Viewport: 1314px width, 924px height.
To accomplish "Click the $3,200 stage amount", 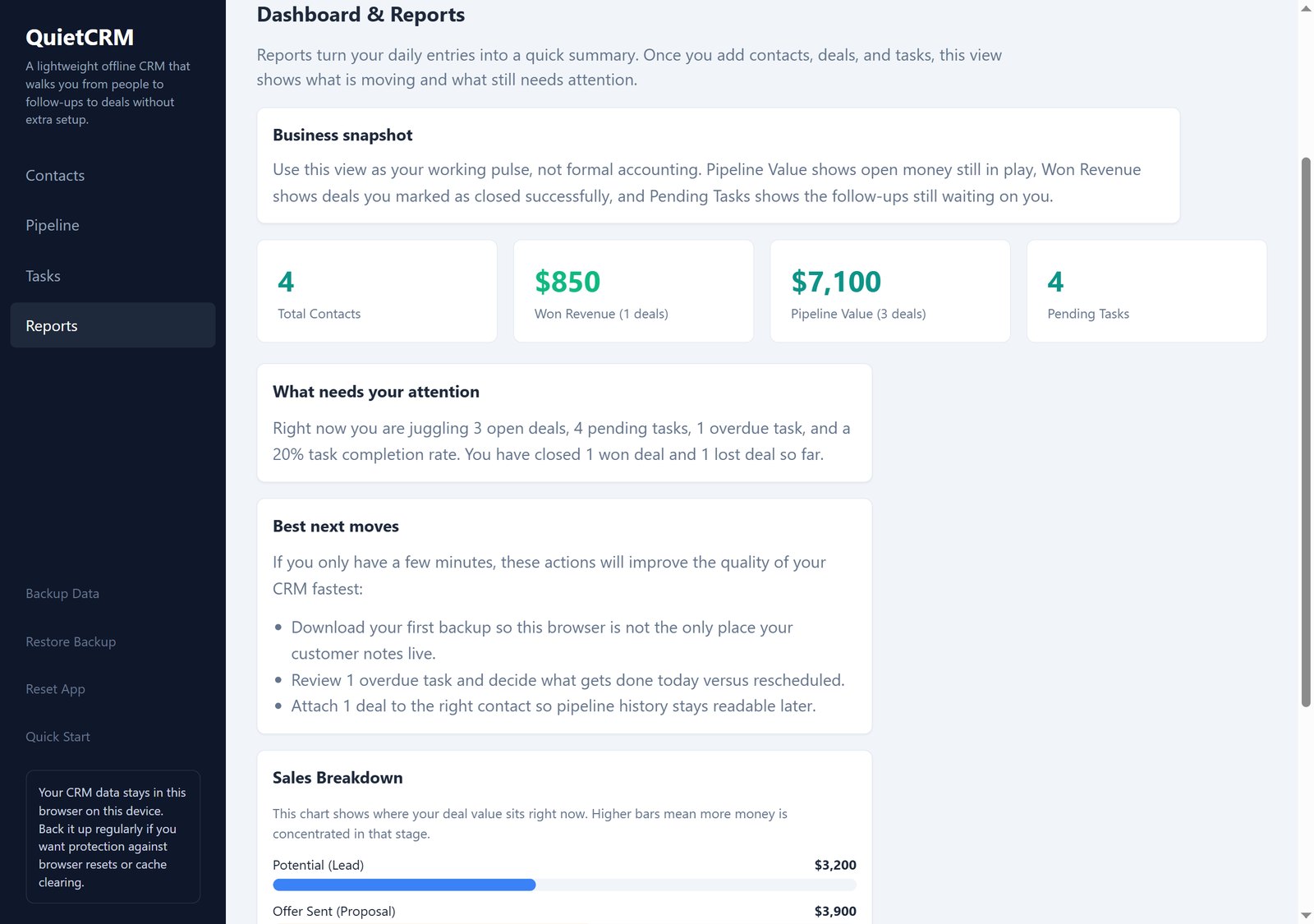I will click(x=835, y=865).
